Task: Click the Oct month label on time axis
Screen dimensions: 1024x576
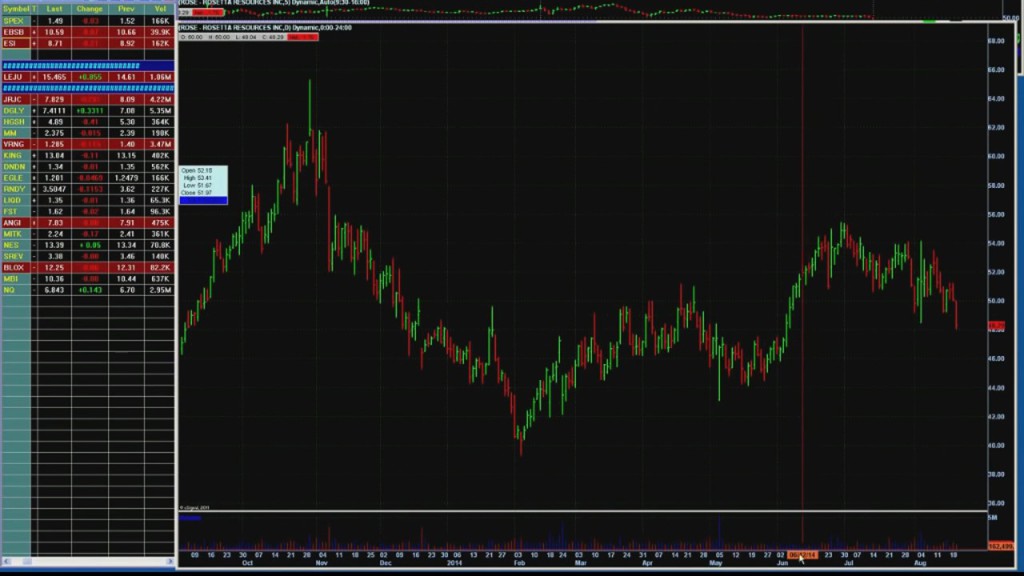Action: click(247, 563)
